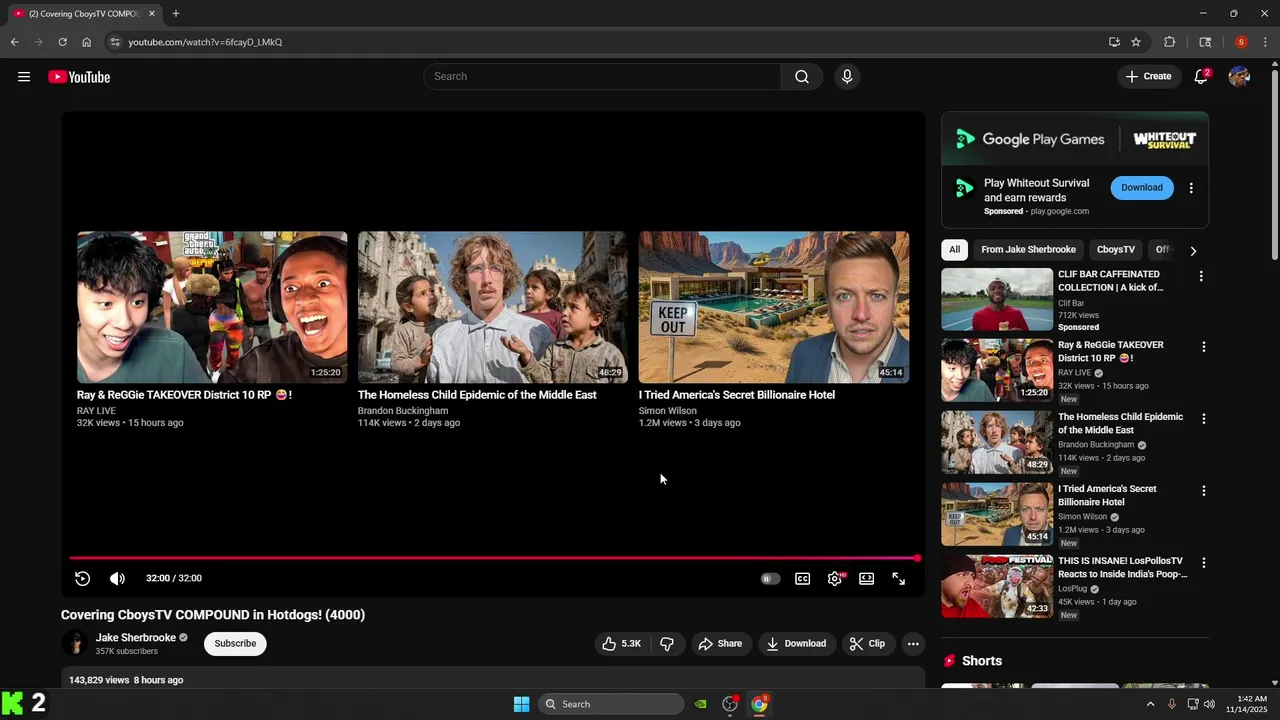
Task: Enter full screen mode
Action: point(899,579)
